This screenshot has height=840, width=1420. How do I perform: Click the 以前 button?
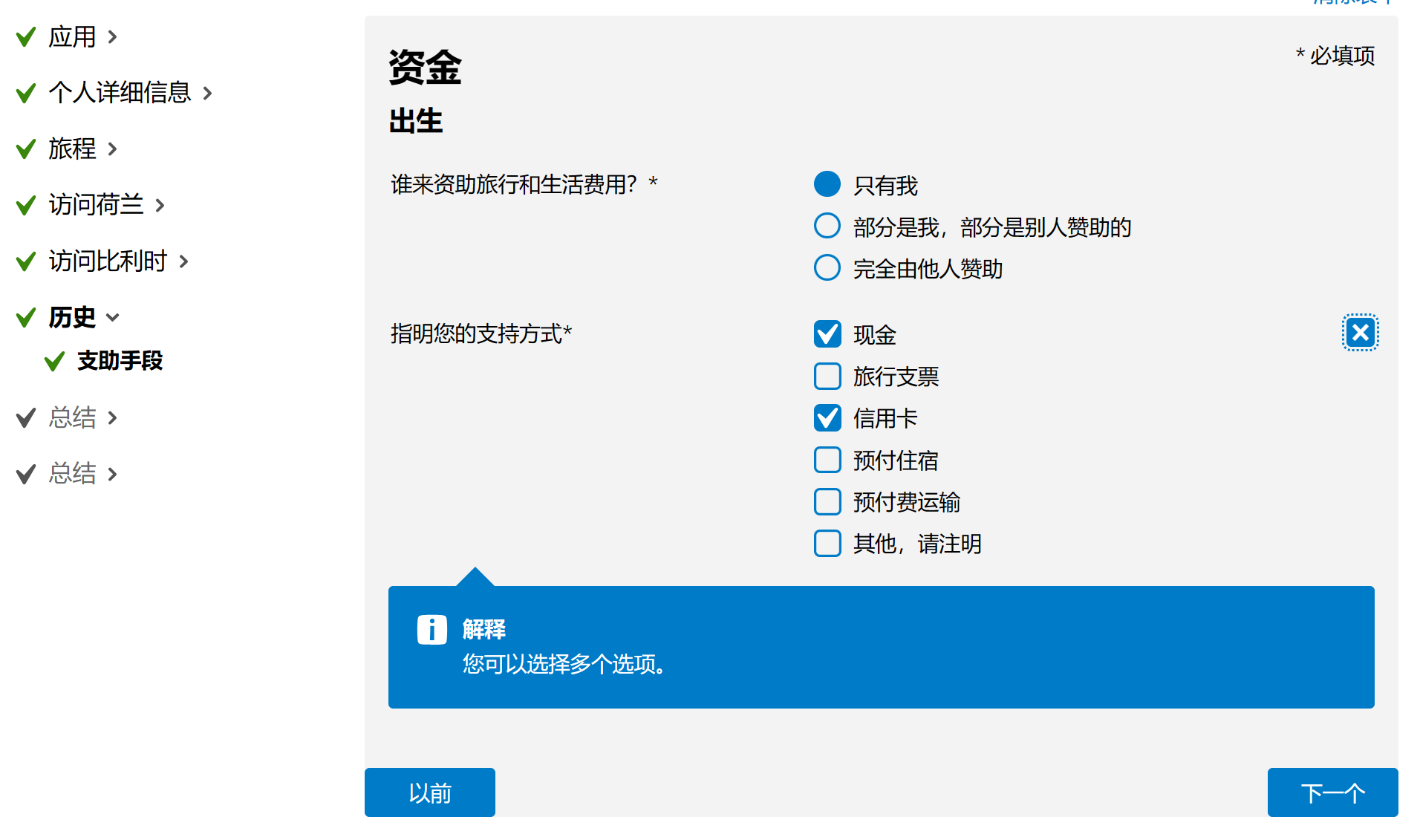430,792
